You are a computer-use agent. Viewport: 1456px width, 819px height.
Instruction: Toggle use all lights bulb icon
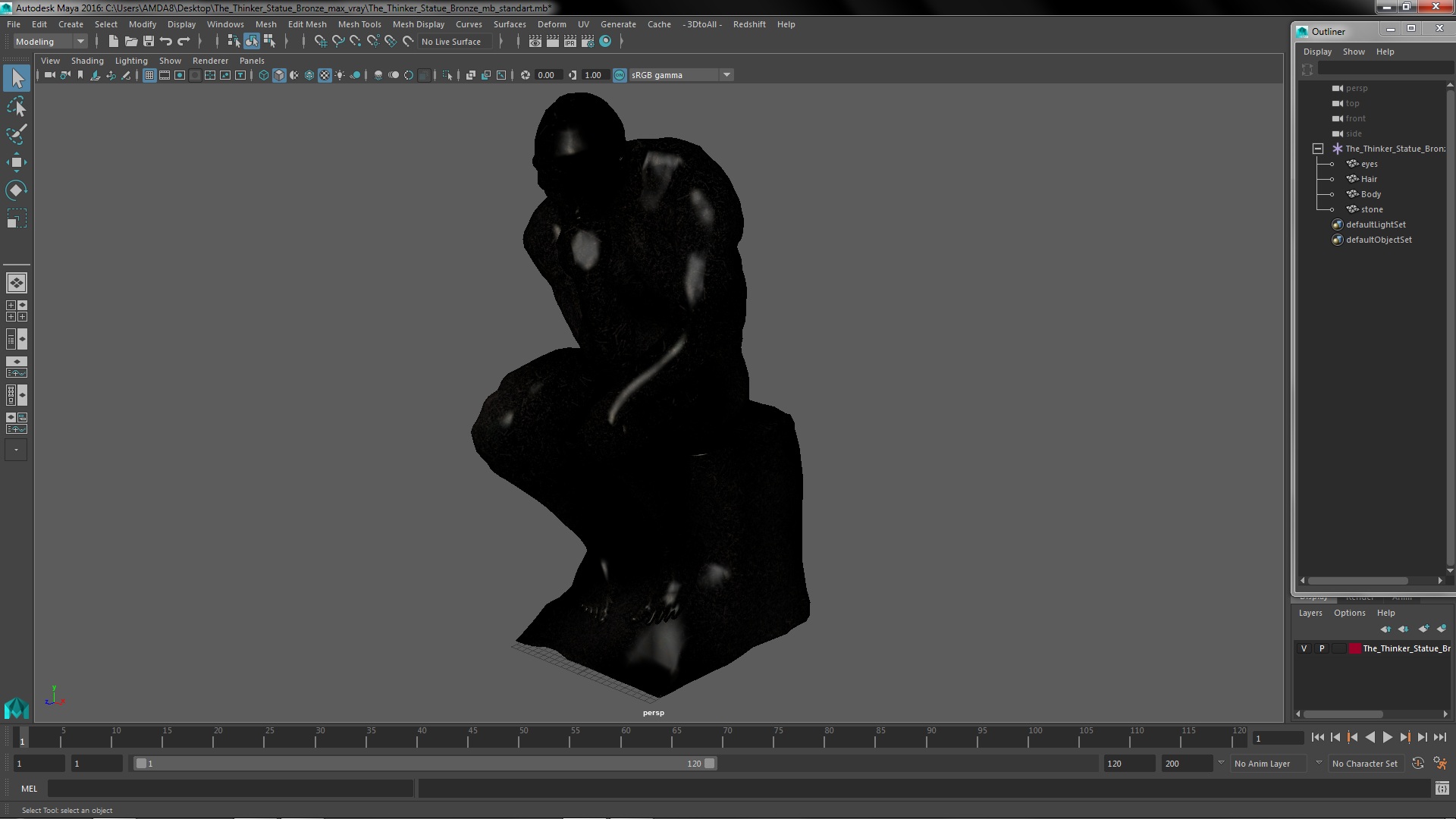(x=340, y=75)
